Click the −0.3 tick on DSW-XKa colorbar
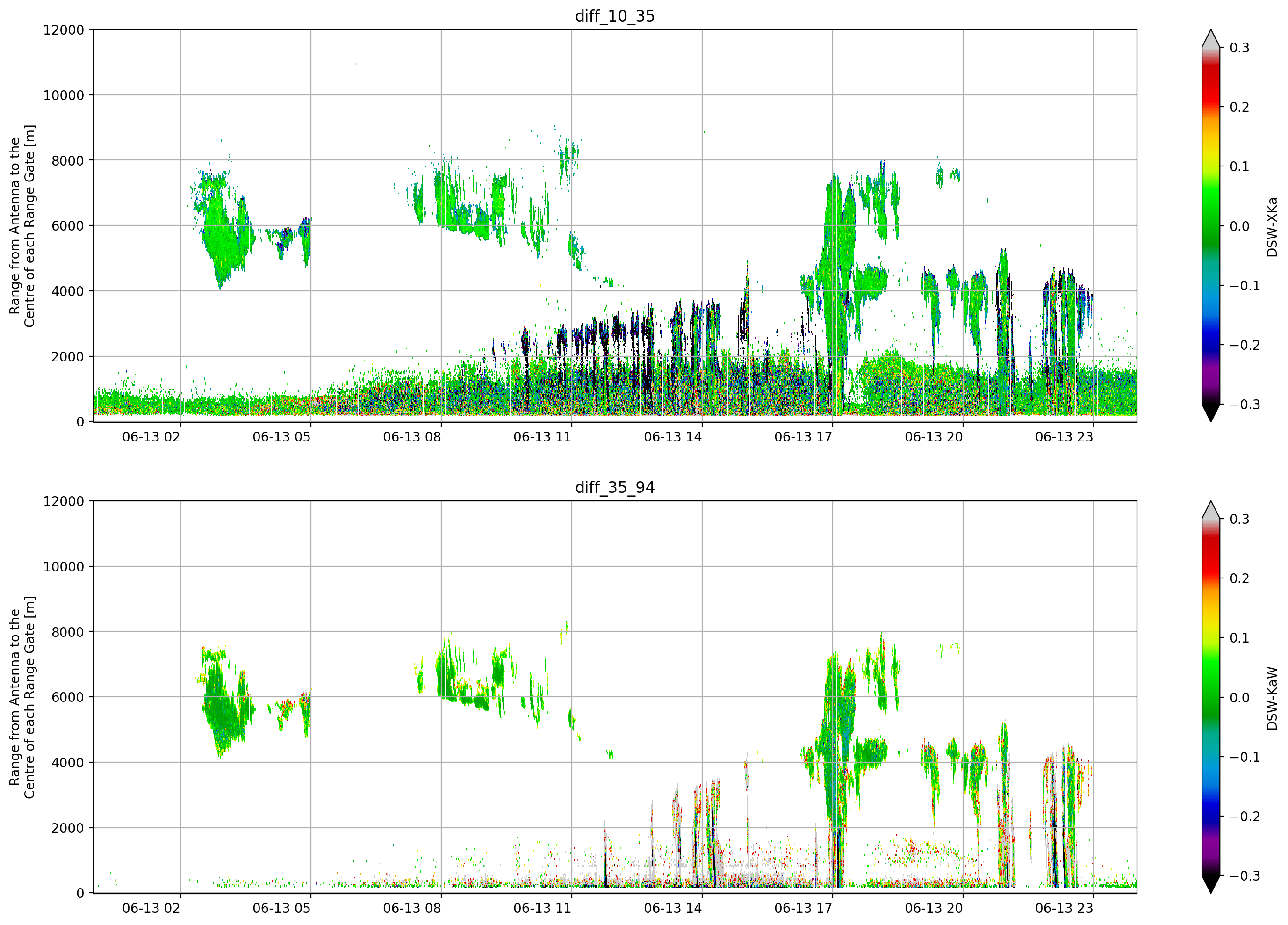 click(x=1245, y=405)
